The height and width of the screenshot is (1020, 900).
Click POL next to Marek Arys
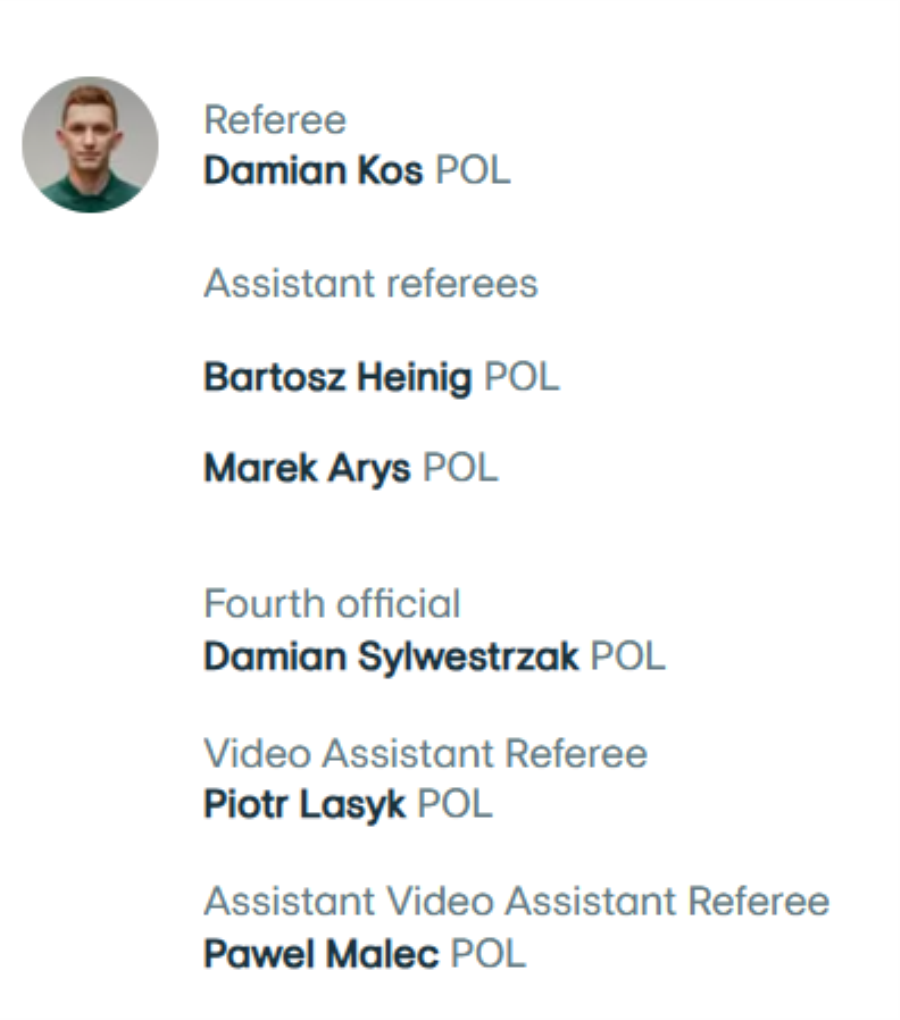[x=460, y=468]
